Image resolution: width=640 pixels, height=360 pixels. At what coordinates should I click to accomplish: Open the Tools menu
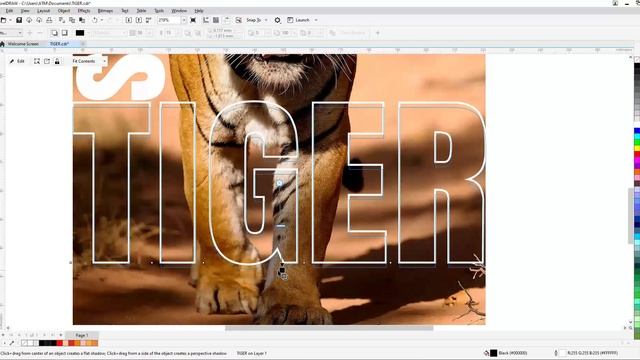[159, 11]
